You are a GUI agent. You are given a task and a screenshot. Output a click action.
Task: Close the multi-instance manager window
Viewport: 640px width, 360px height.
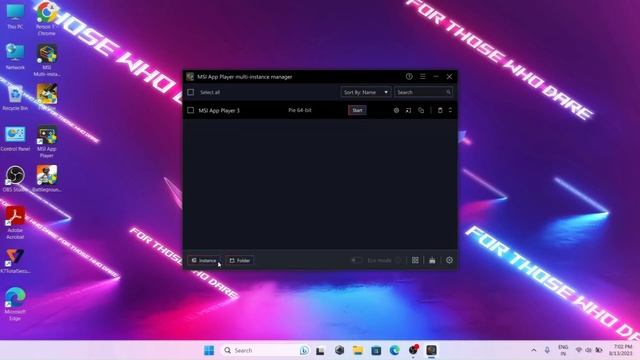point(449,76)
